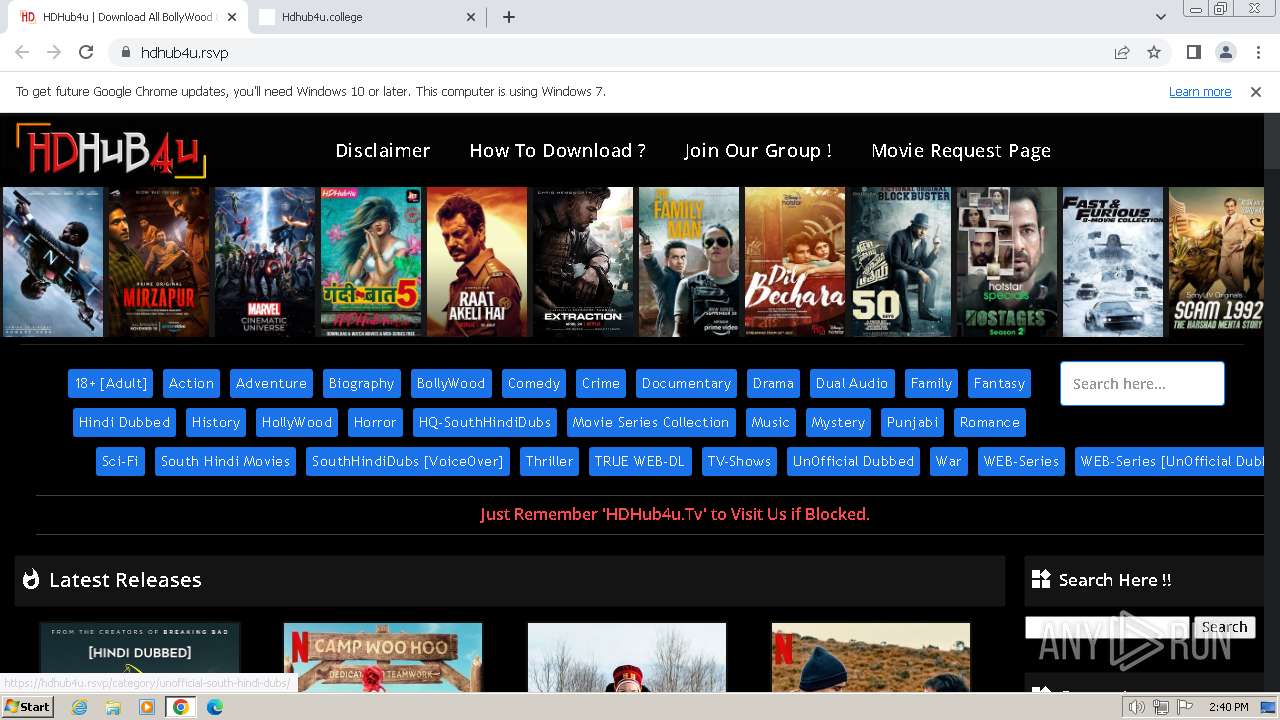The height and width of the screenshot is (720, 1280).
Task: Select the Action category tag
Action: coord(191,383)
